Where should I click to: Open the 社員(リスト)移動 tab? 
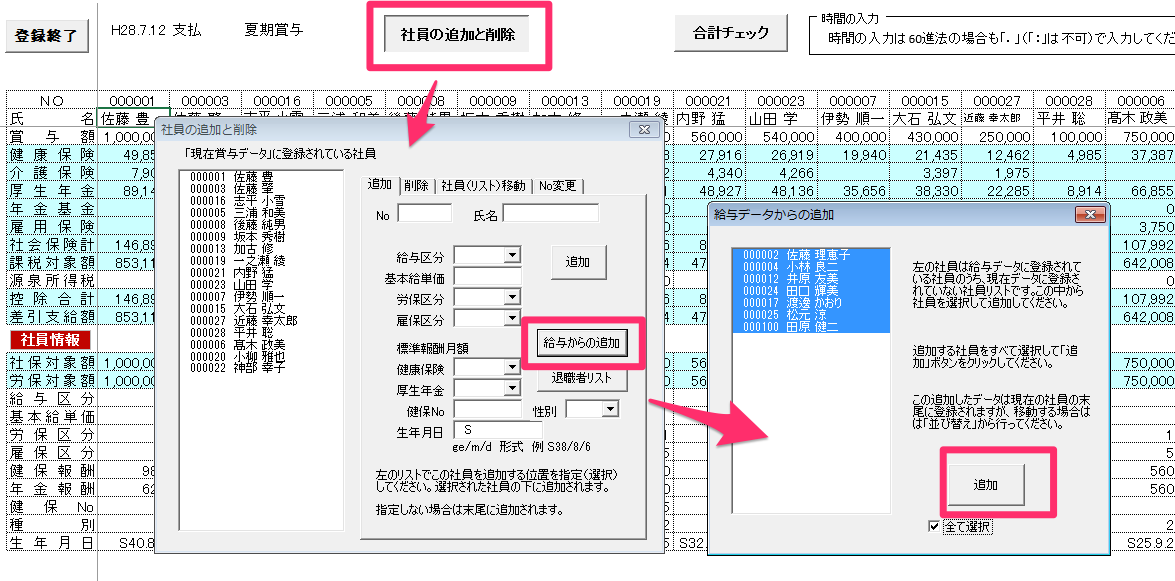[x=483, y=186]
